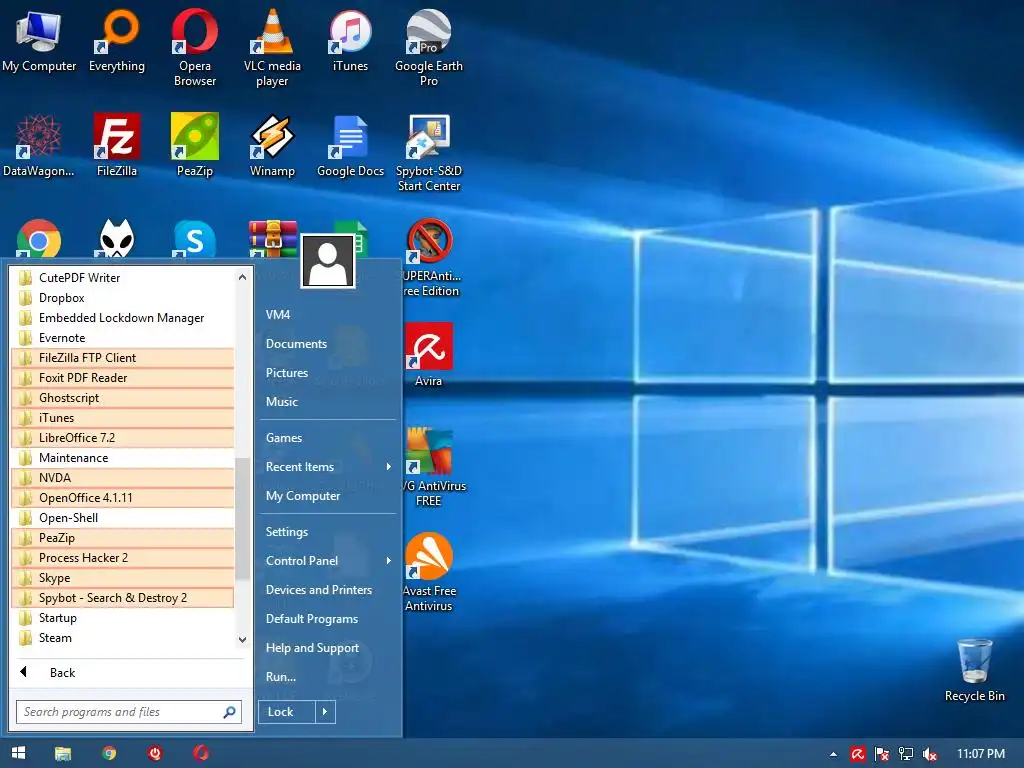Open the My Computer desktop icon
This screenshot has height=768, width=1024.
point(39,40)
